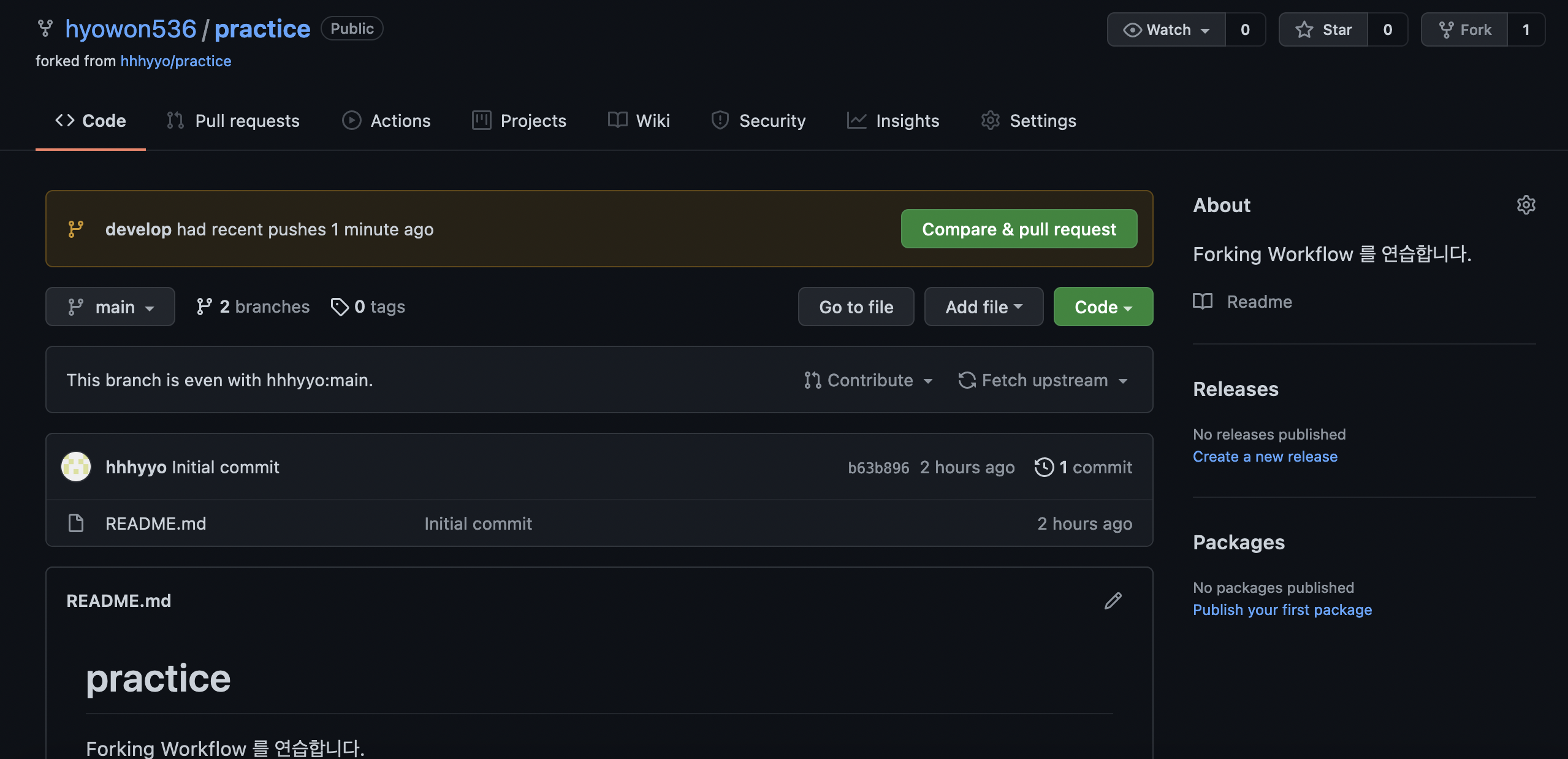Open the hhhyyo/practice forked-from link
The image size is (1568, 759).
[176, 61]
